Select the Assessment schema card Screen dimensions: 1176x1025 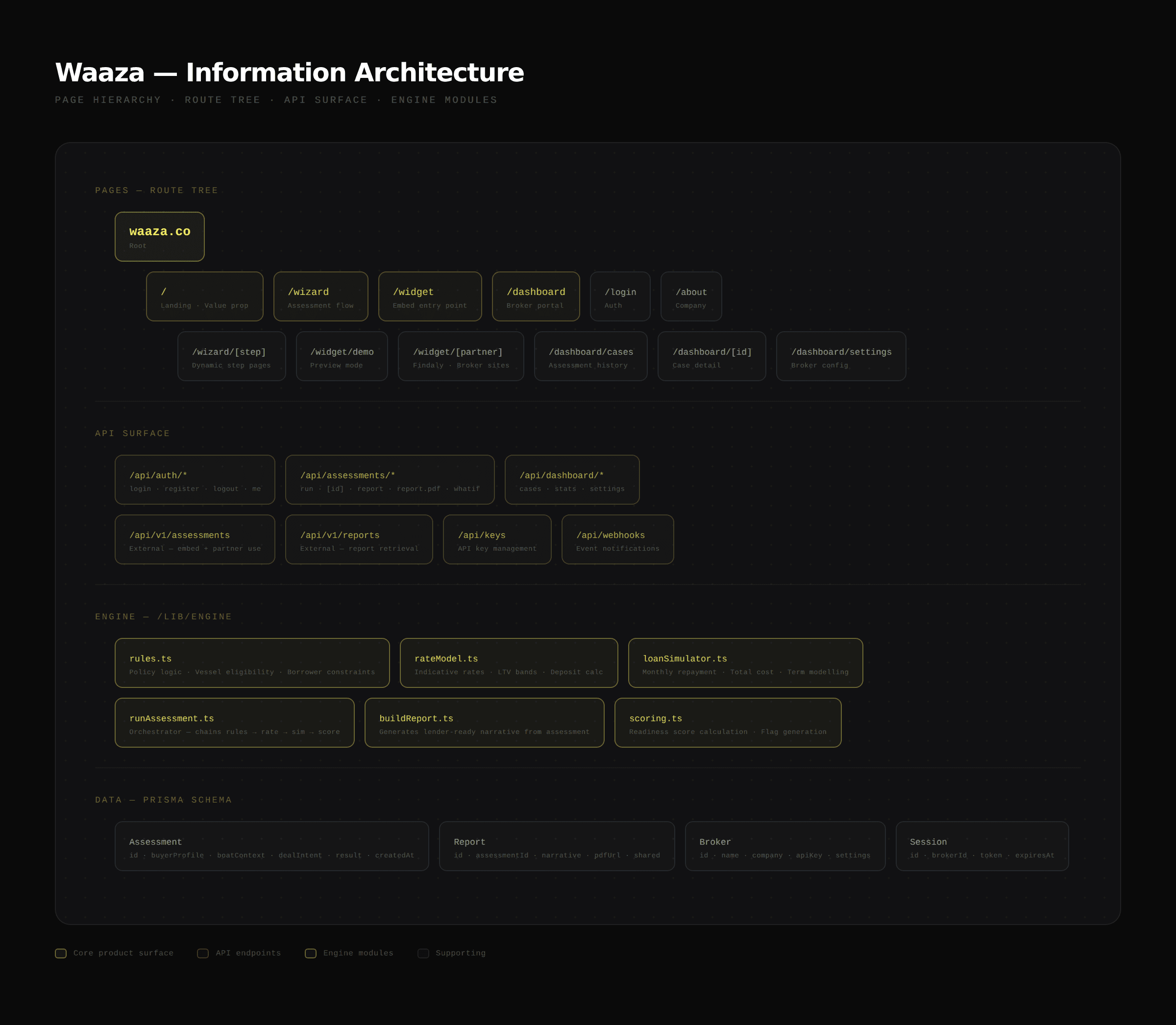pos(271,846)
